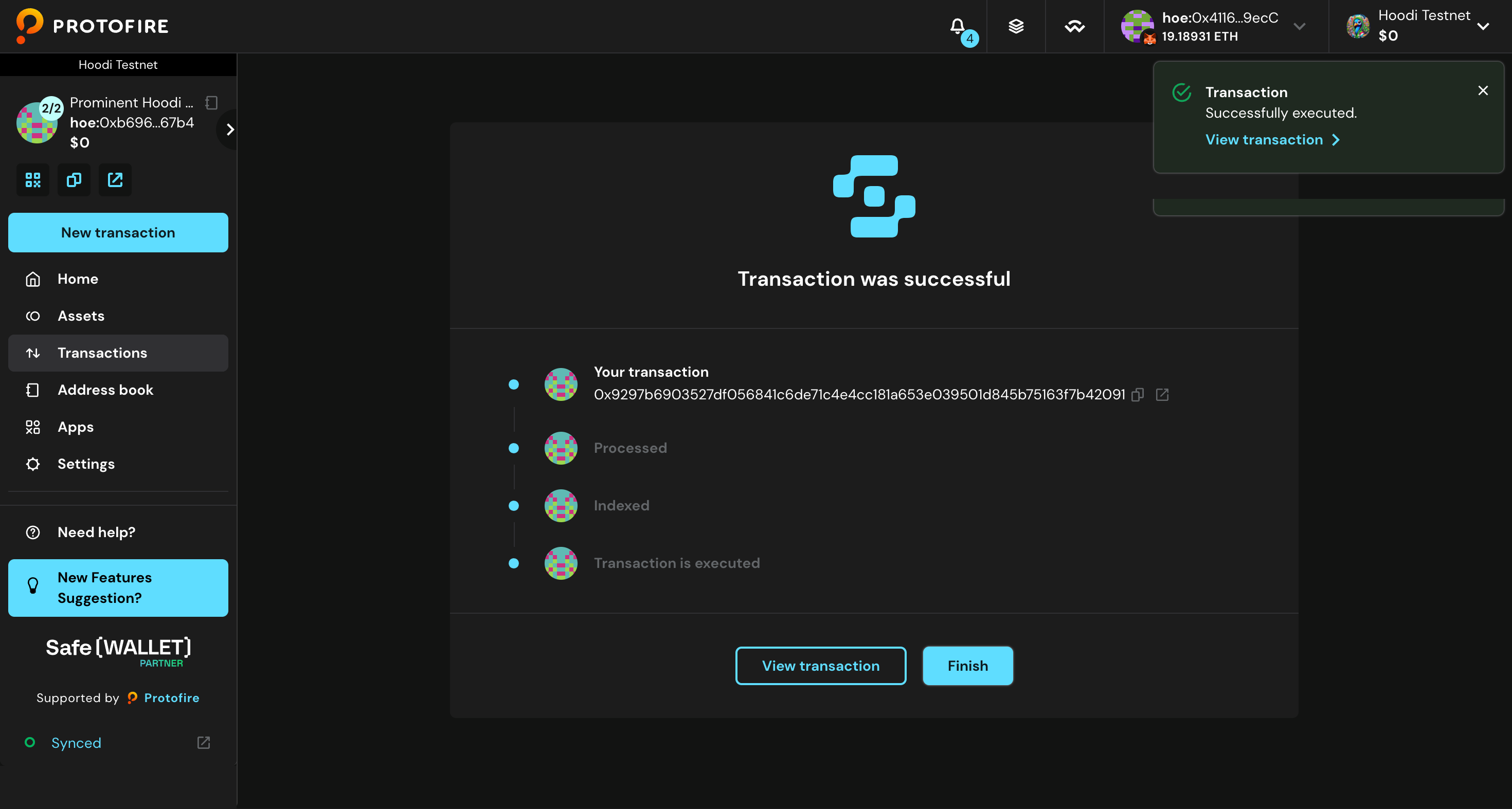
Task: Open the transaction batch stack icon
Action: [1016, 26]
